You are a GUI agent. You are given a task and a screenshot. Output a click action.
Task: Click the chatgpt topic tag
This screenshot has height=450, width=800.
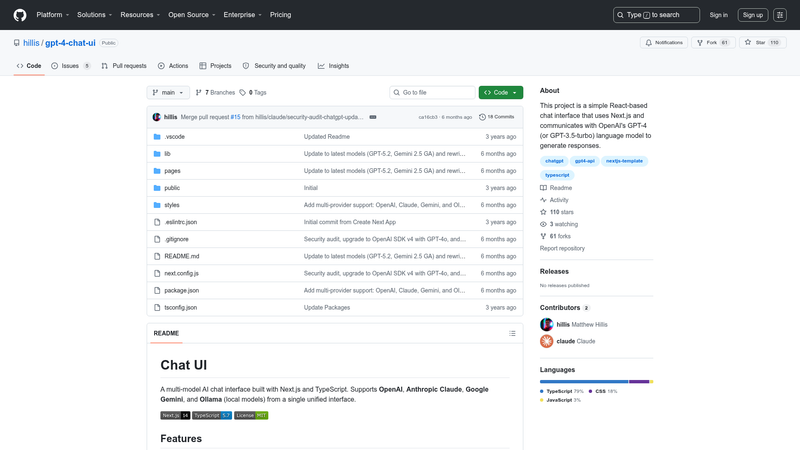pyautogui.click(x=554, y=161)
